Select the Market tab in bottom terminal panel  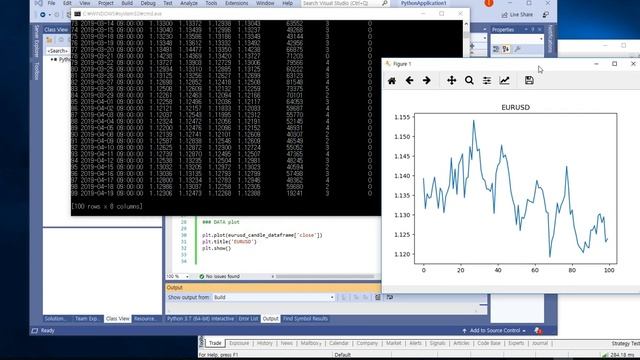tap(393, 343)
